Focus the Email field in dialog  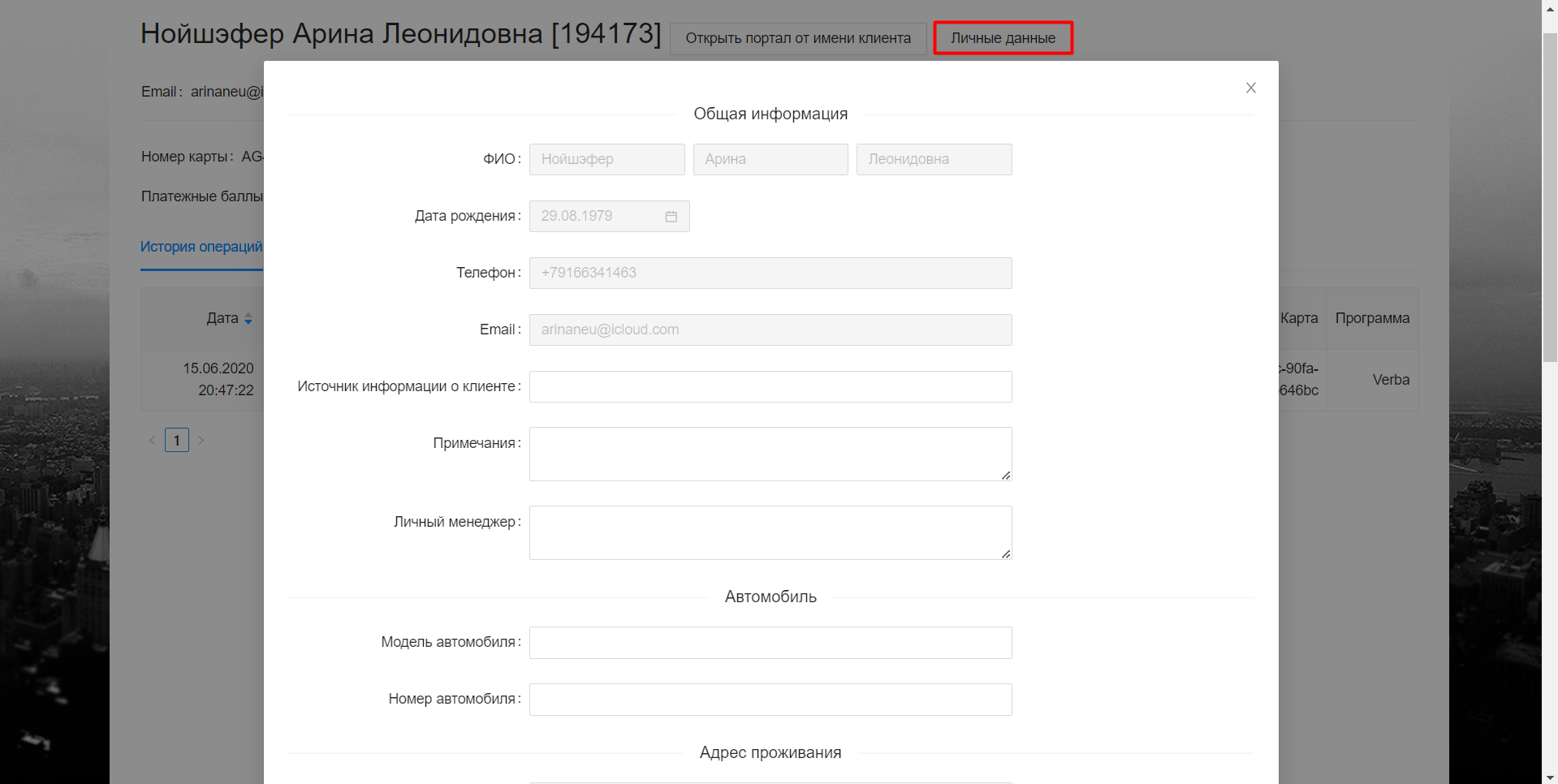[770, 330]
